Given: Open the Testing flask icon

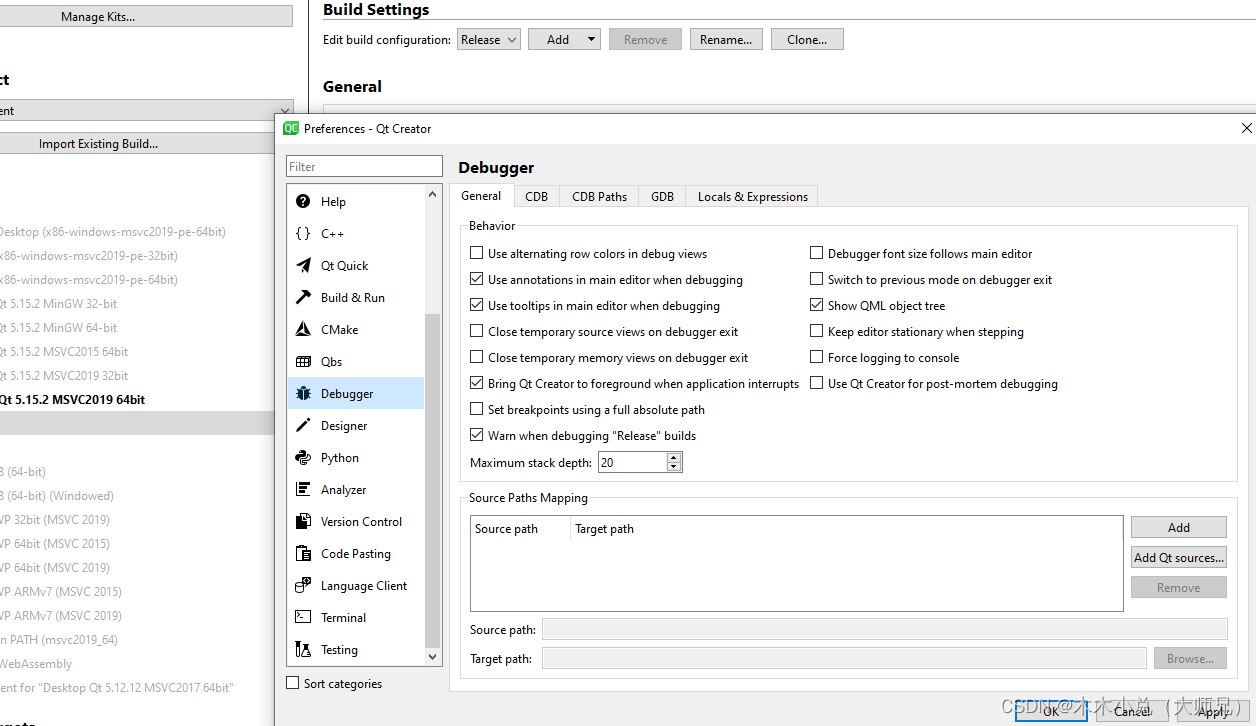Looking at the screenshot, I should 303,649.
